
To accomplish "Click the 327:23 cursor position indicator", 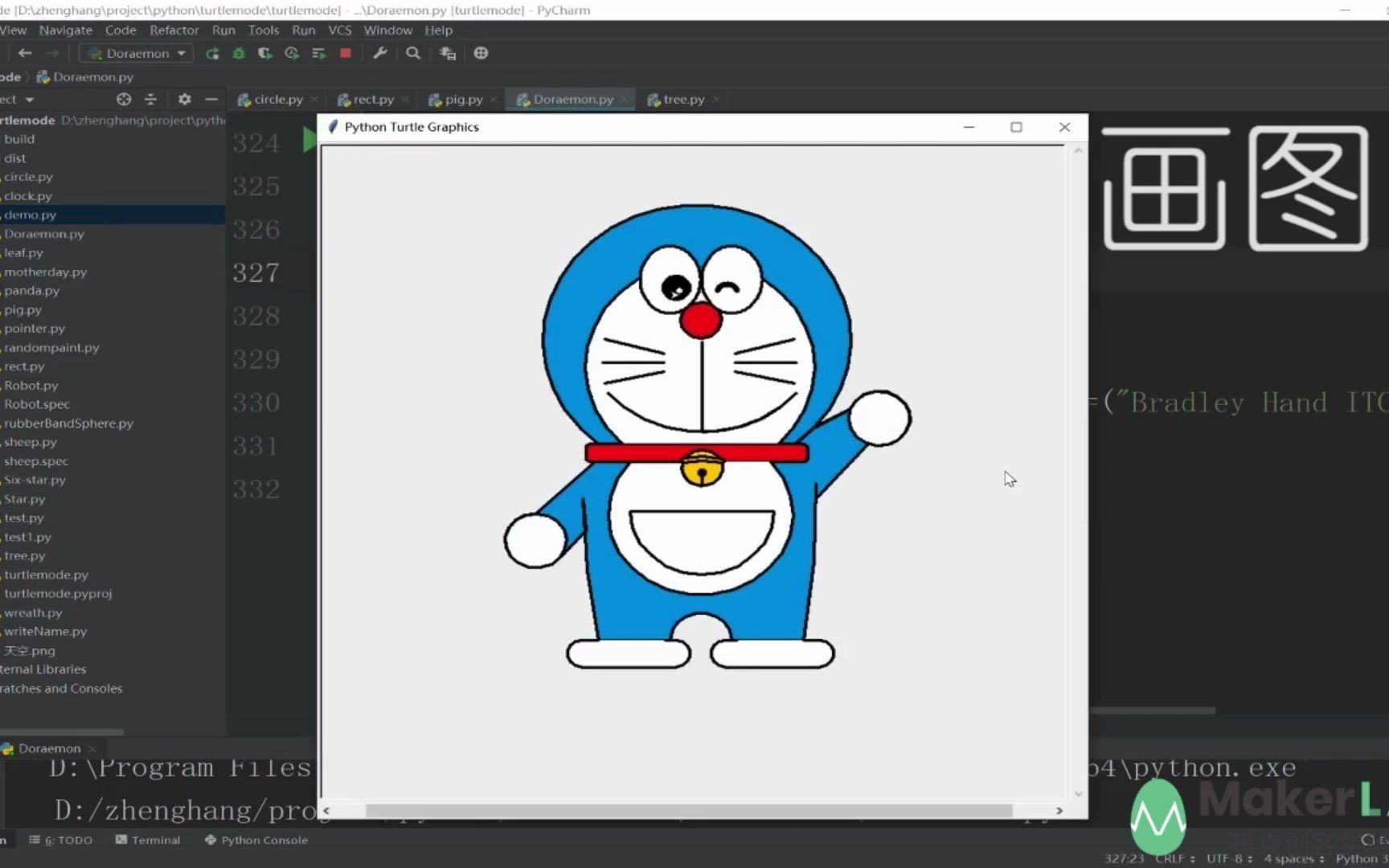I will click(x=1124, y=858).
